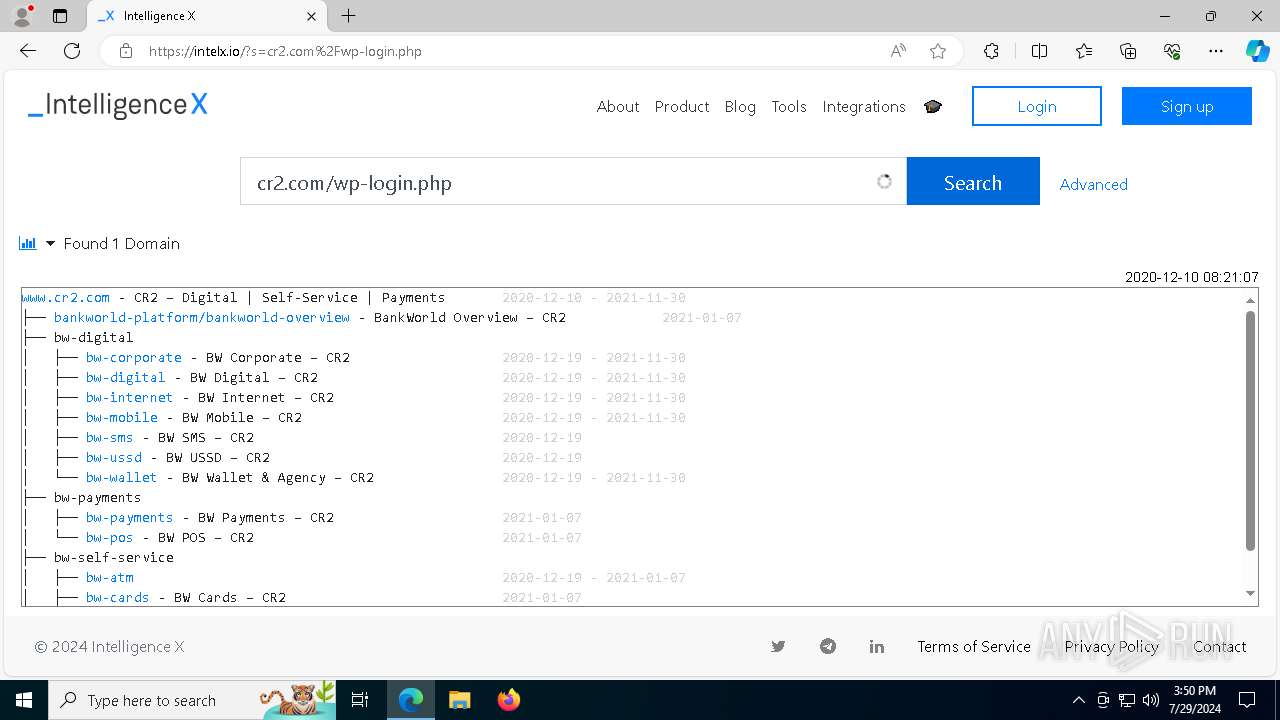Open Browser essentials icon
Image resolution: width=1280 pixels, height=720 pixels.
pyautogui.click(x=1172, y=51)
